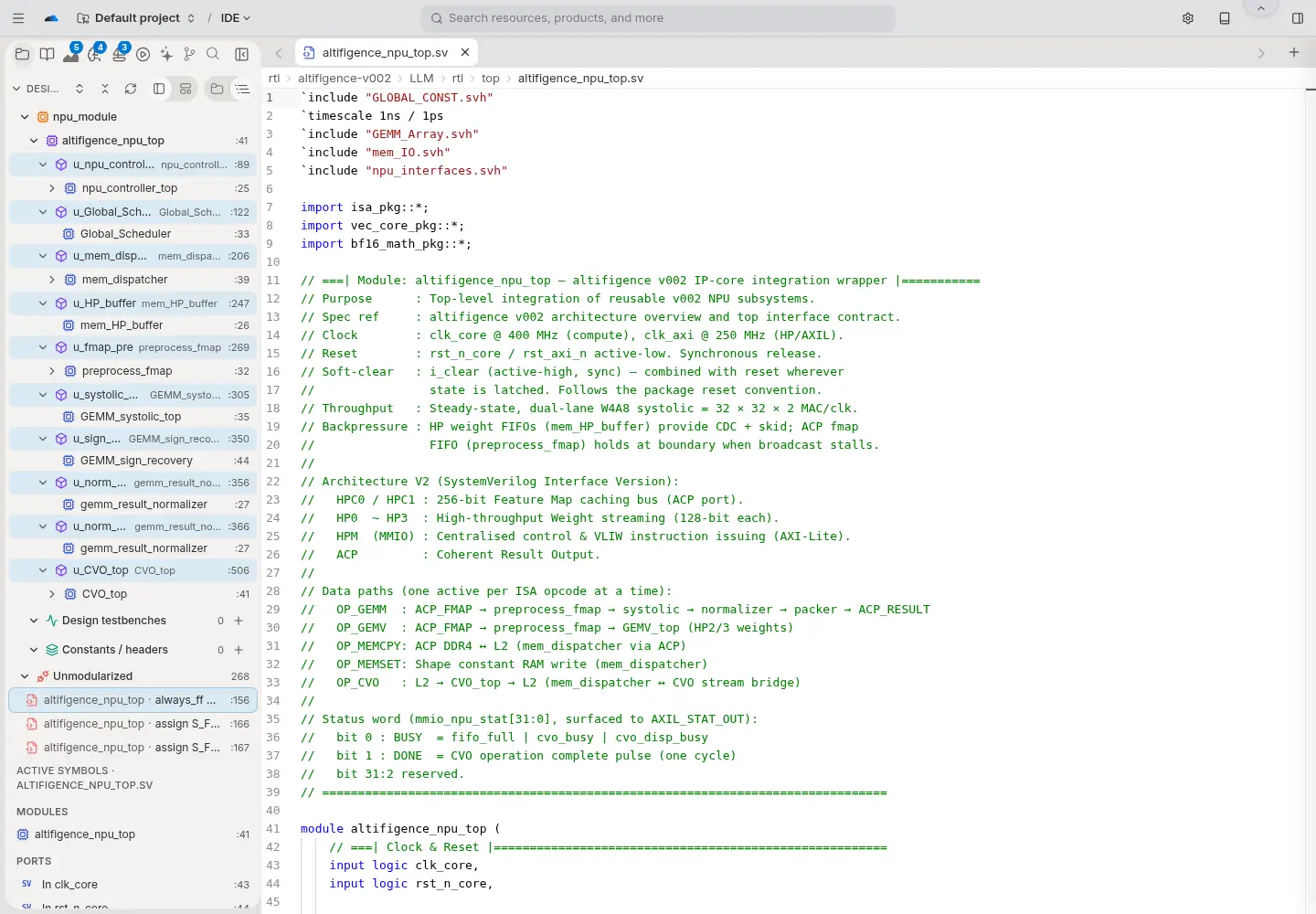
Task: Toggle the right sidebar panel icon
Action: (x=1298, y=18)
